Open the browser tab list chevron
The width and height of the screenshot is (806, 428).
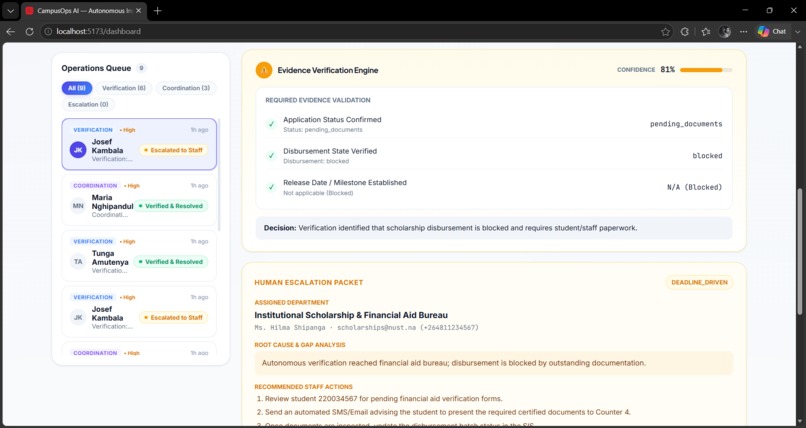coord(10,10)
